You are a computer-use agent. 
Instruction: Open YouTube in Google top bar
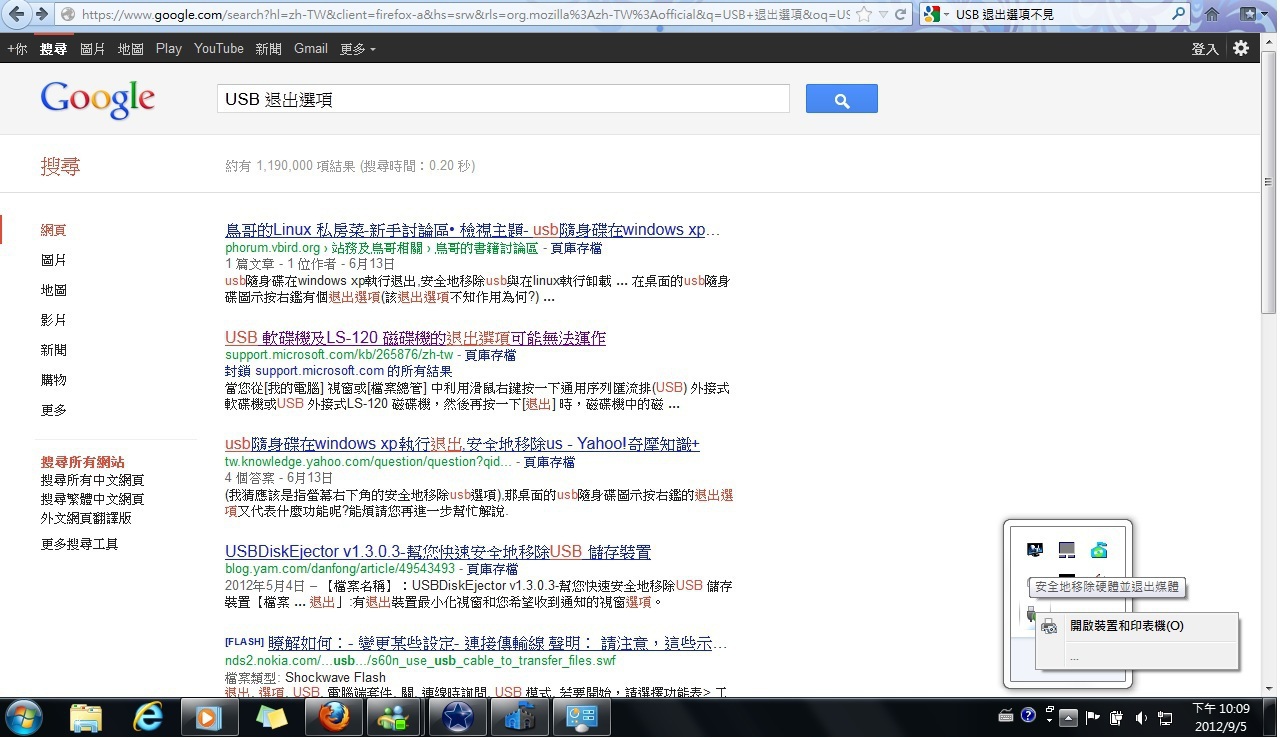point(219,48)
